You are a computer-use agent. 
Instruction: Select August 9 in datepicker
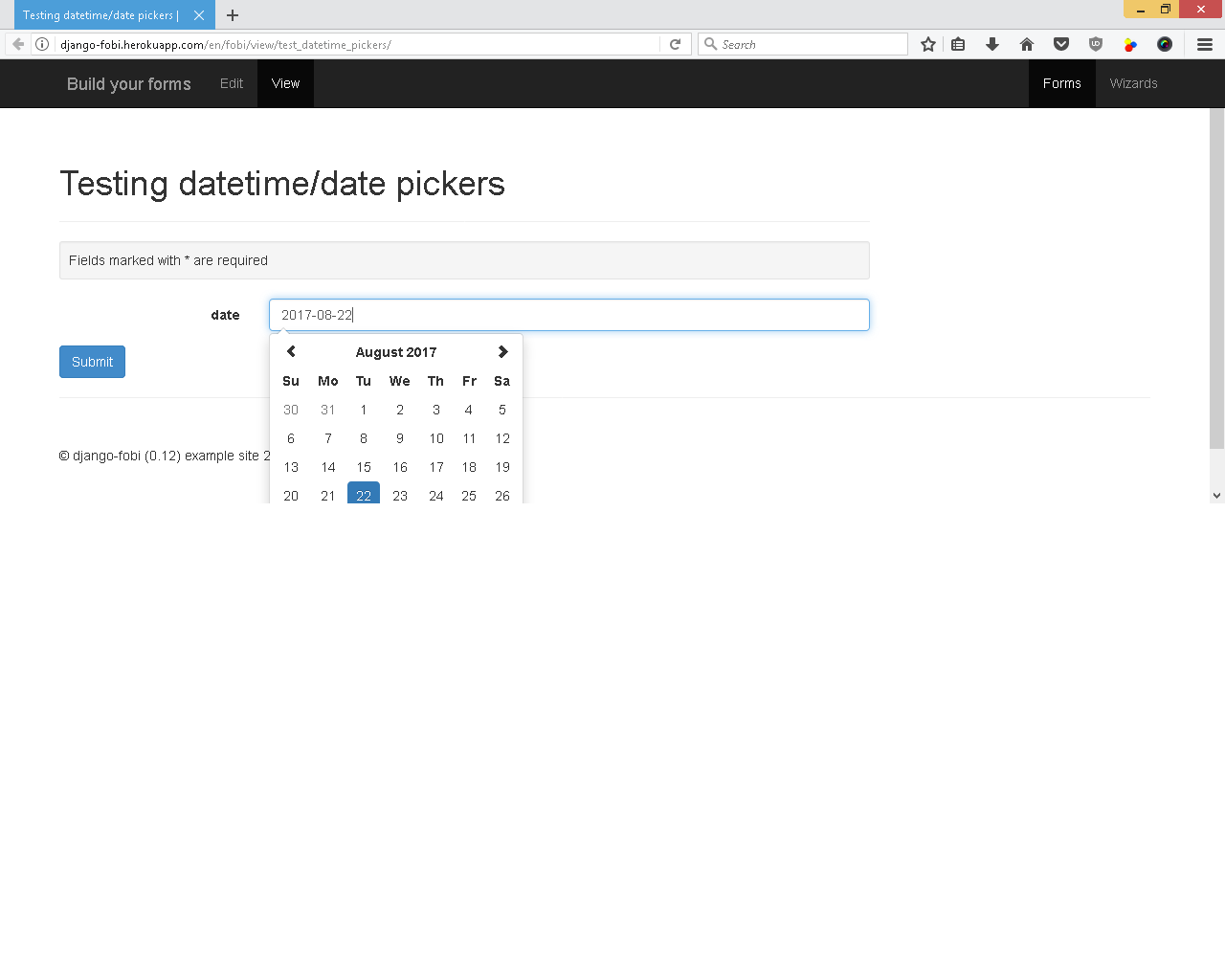(x=400, y=438)
